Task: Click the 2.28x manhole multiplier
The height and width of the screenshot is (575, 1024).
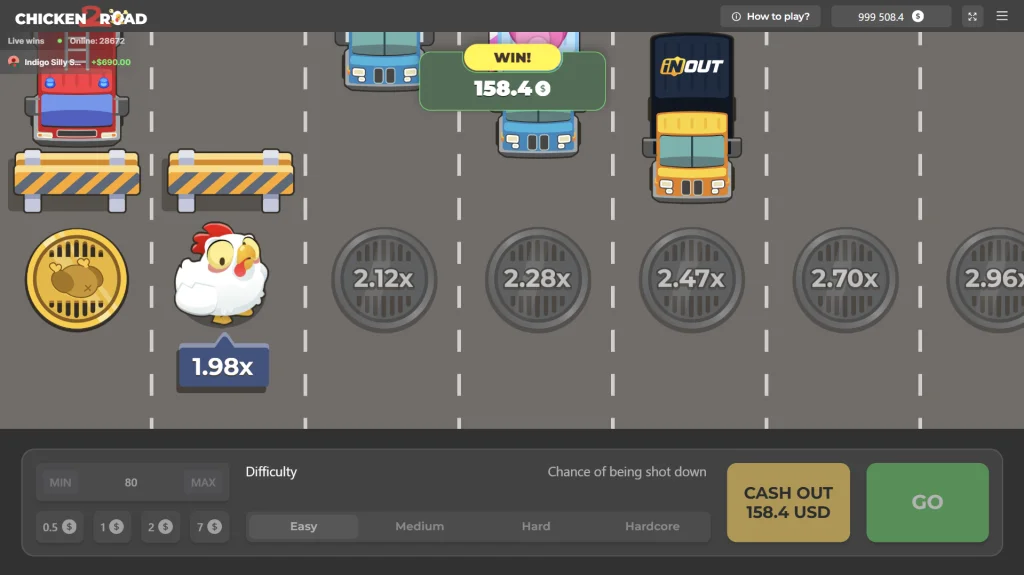Action: (x=537, y=280)
